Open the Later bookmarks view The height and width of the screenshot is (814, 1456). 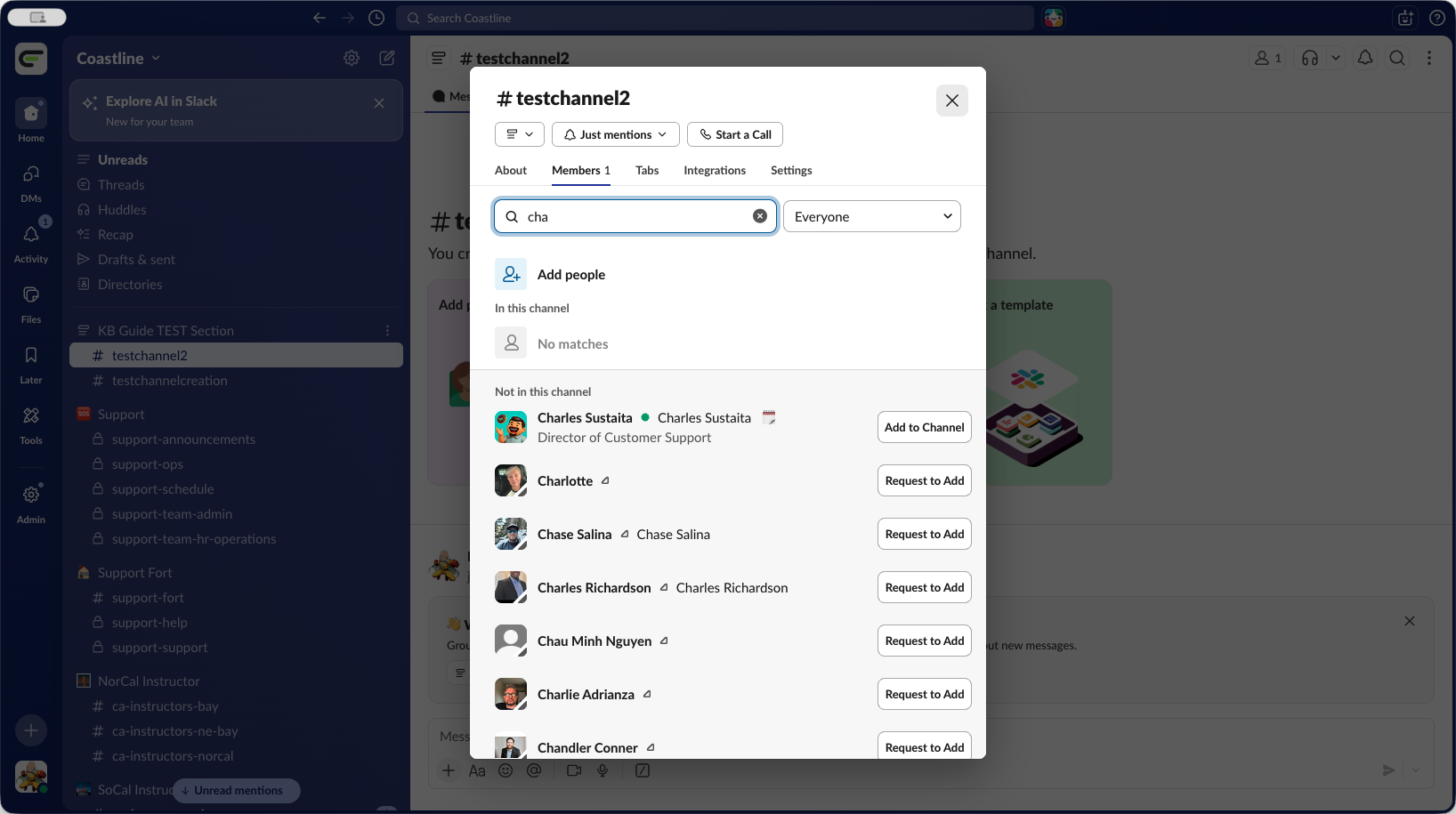31,362
